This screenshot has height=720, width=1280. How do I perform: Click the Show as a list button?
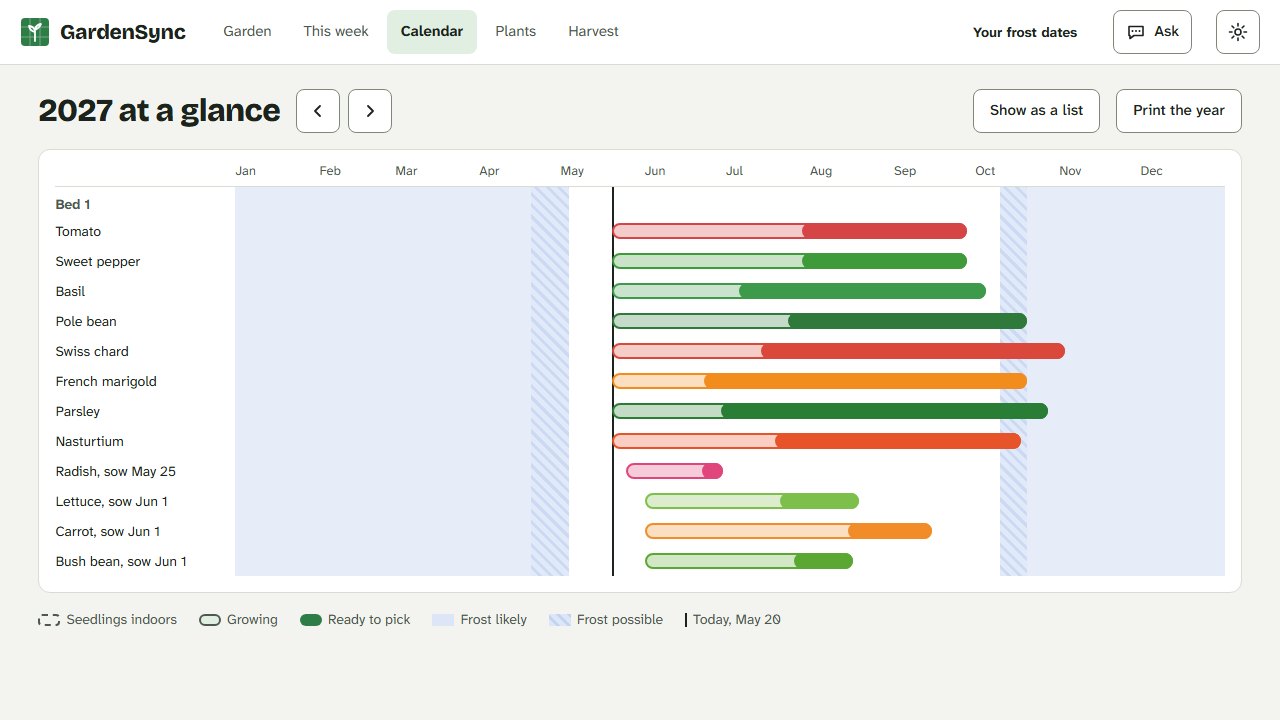coord(1037,111)
